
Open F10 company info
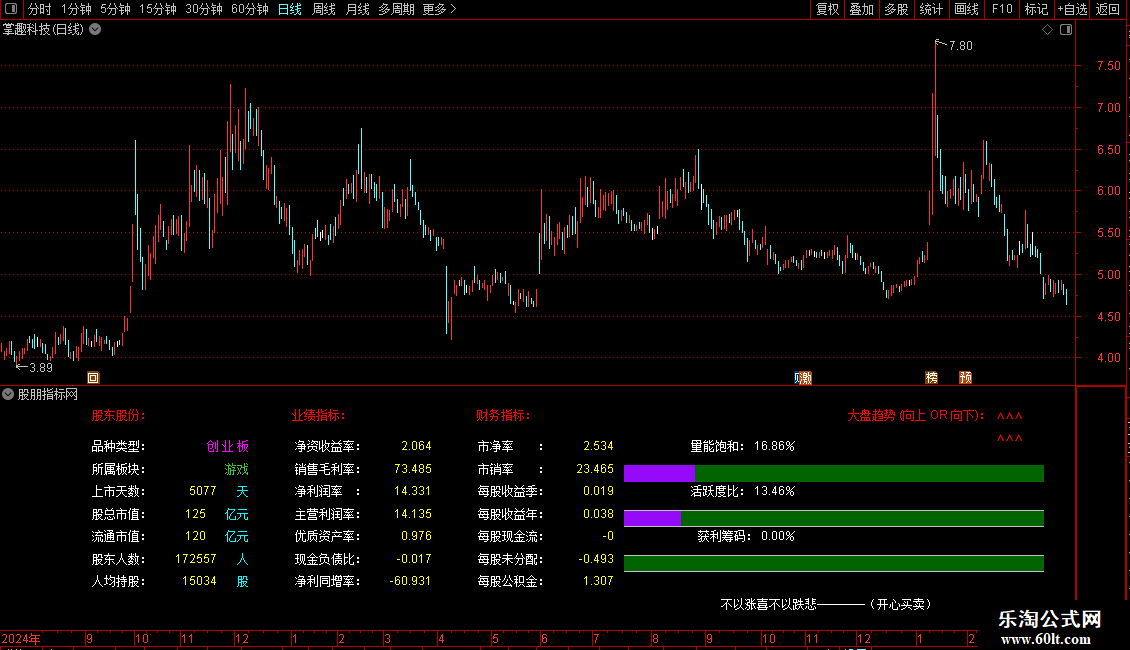(1002, 9)
